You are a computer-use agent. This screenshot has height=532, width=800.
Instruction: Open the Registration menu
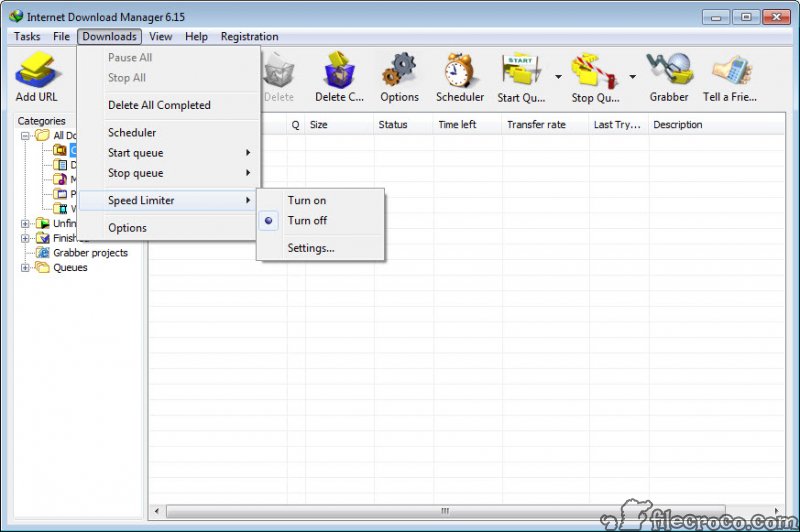click(249, 36)
